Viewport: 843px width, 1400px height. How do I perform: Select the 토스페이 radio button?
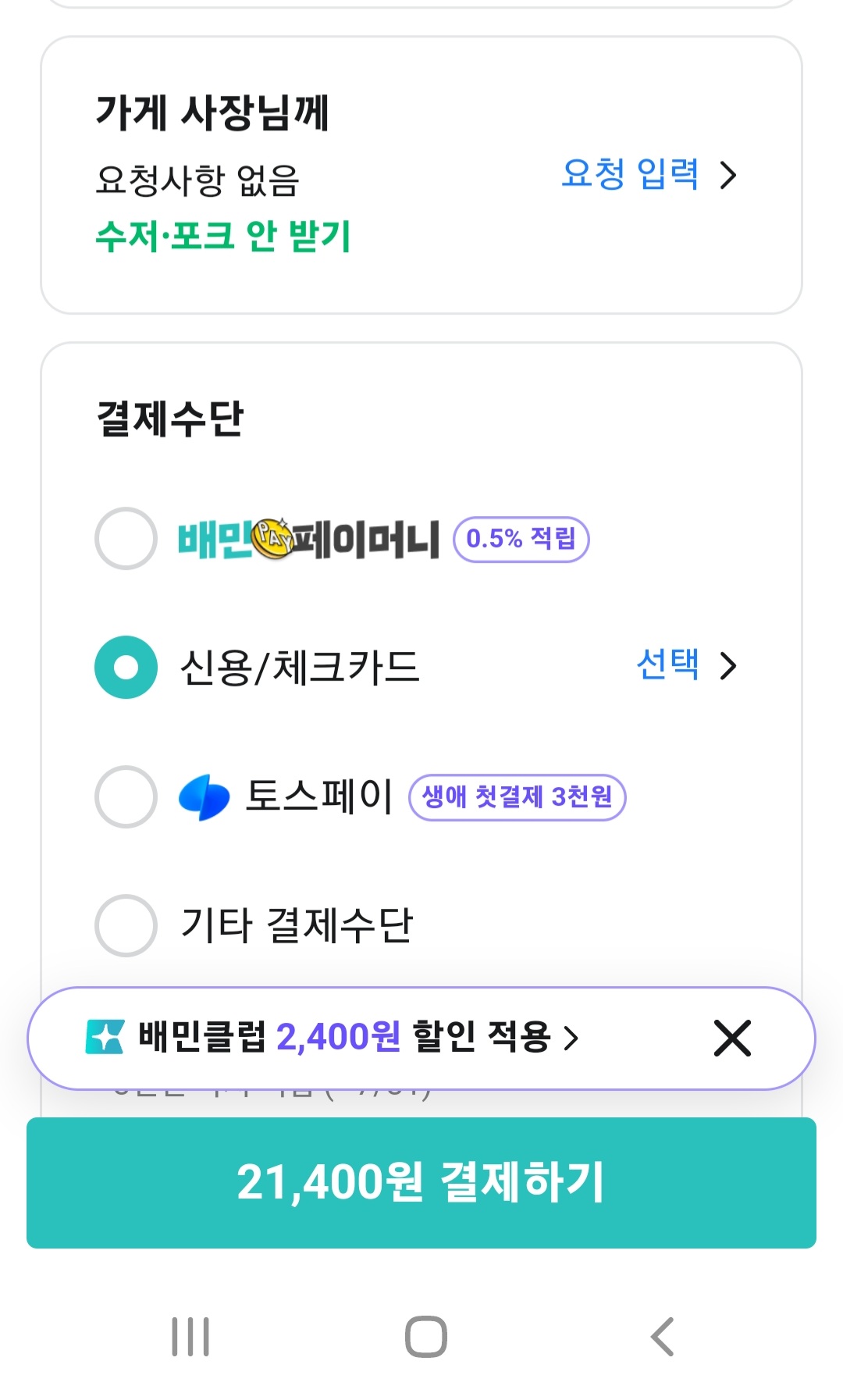[x=126, y=797]
